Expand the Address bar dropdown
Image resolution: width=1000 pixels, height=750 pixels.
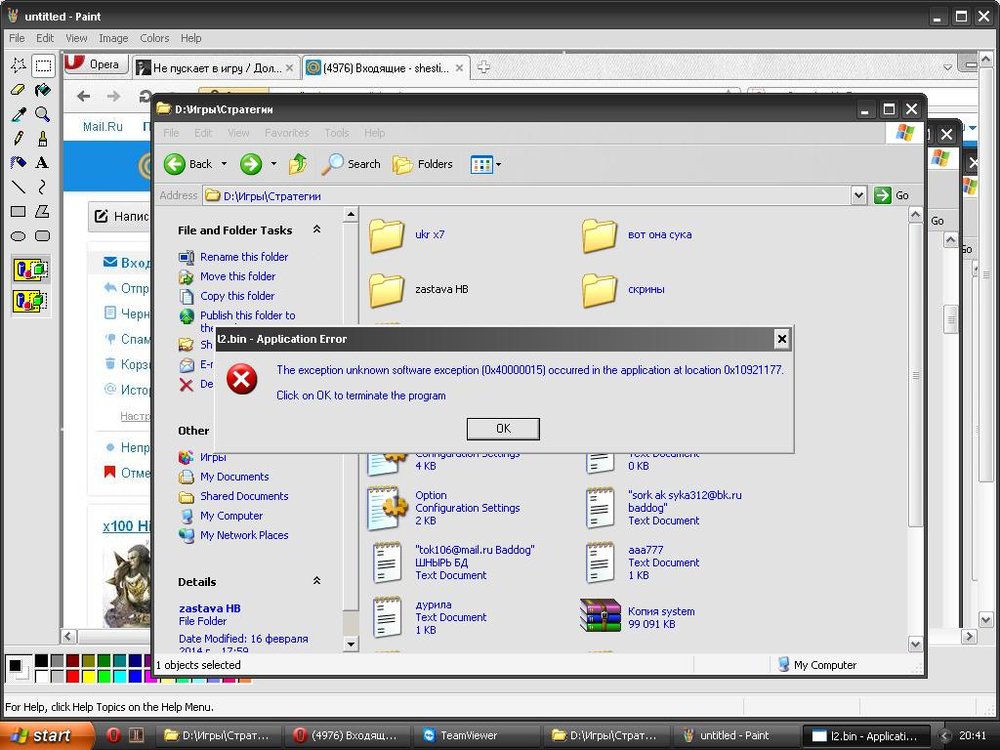point(858,195)
